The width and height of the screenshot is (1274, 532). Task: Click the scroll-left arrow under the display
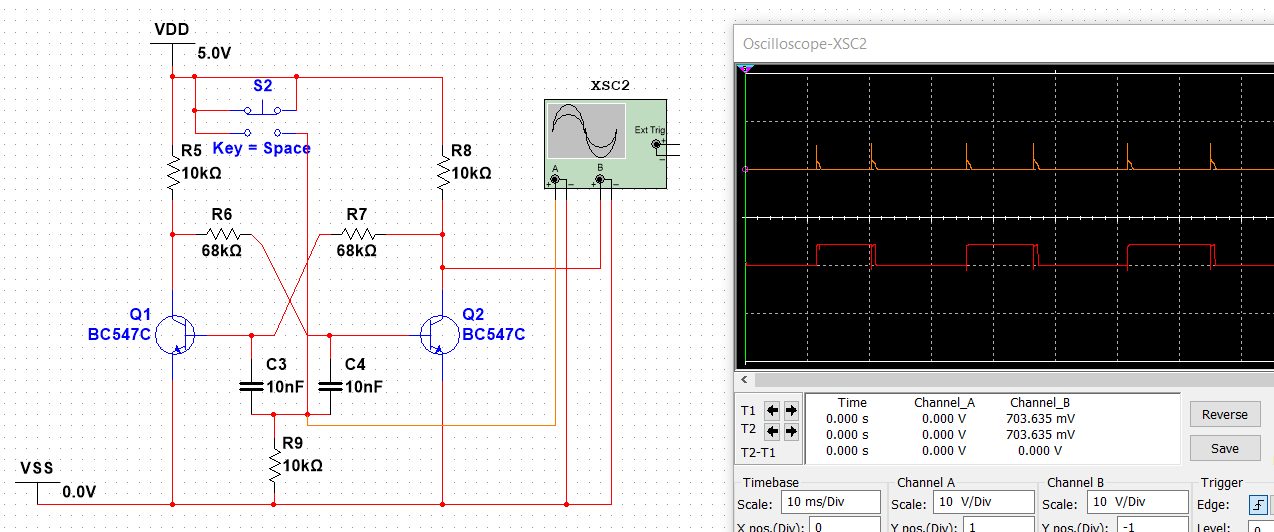743,381
